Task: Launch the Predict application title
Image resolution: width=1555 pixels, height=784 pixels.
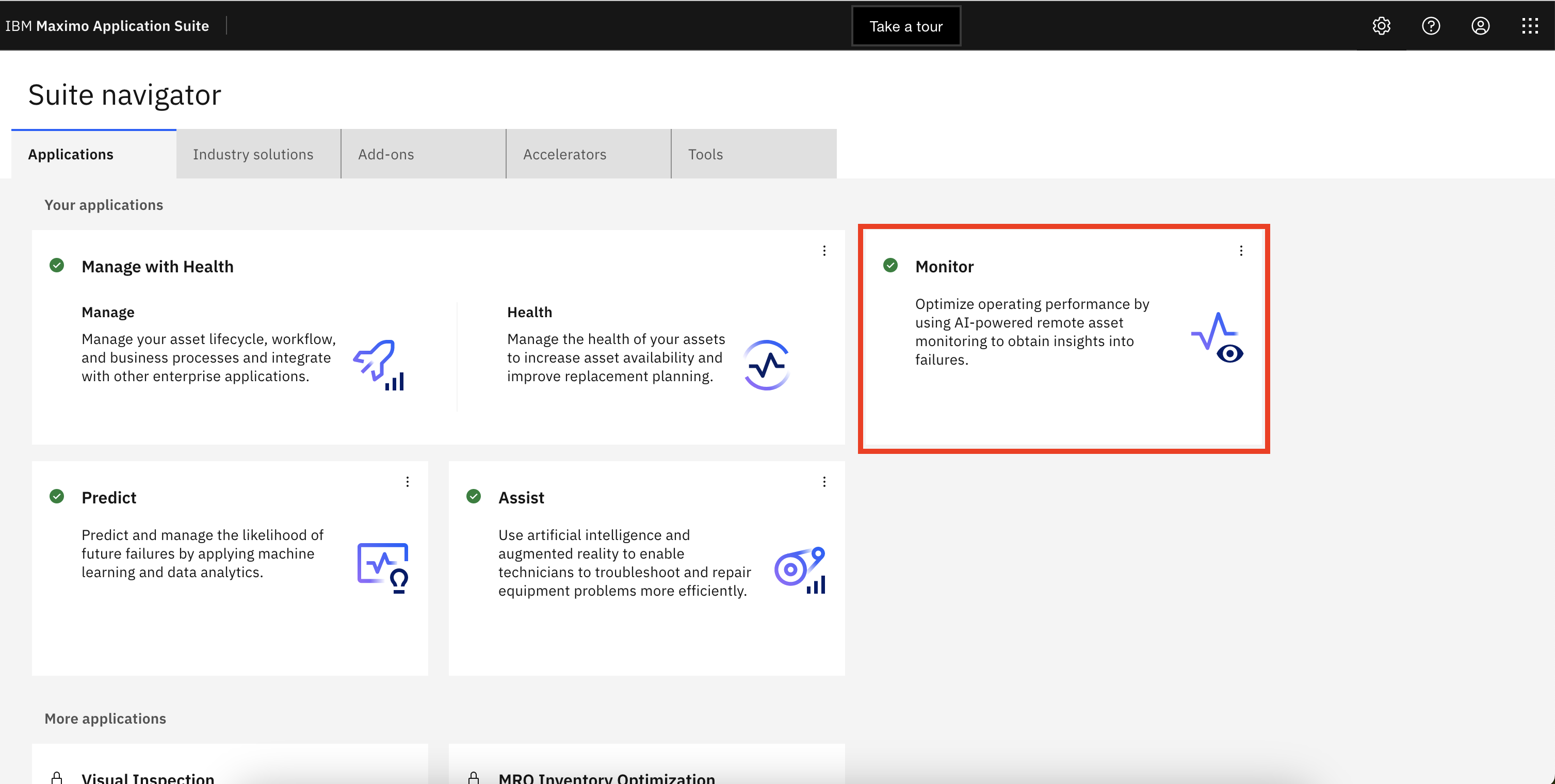Action: coord(109,498)
